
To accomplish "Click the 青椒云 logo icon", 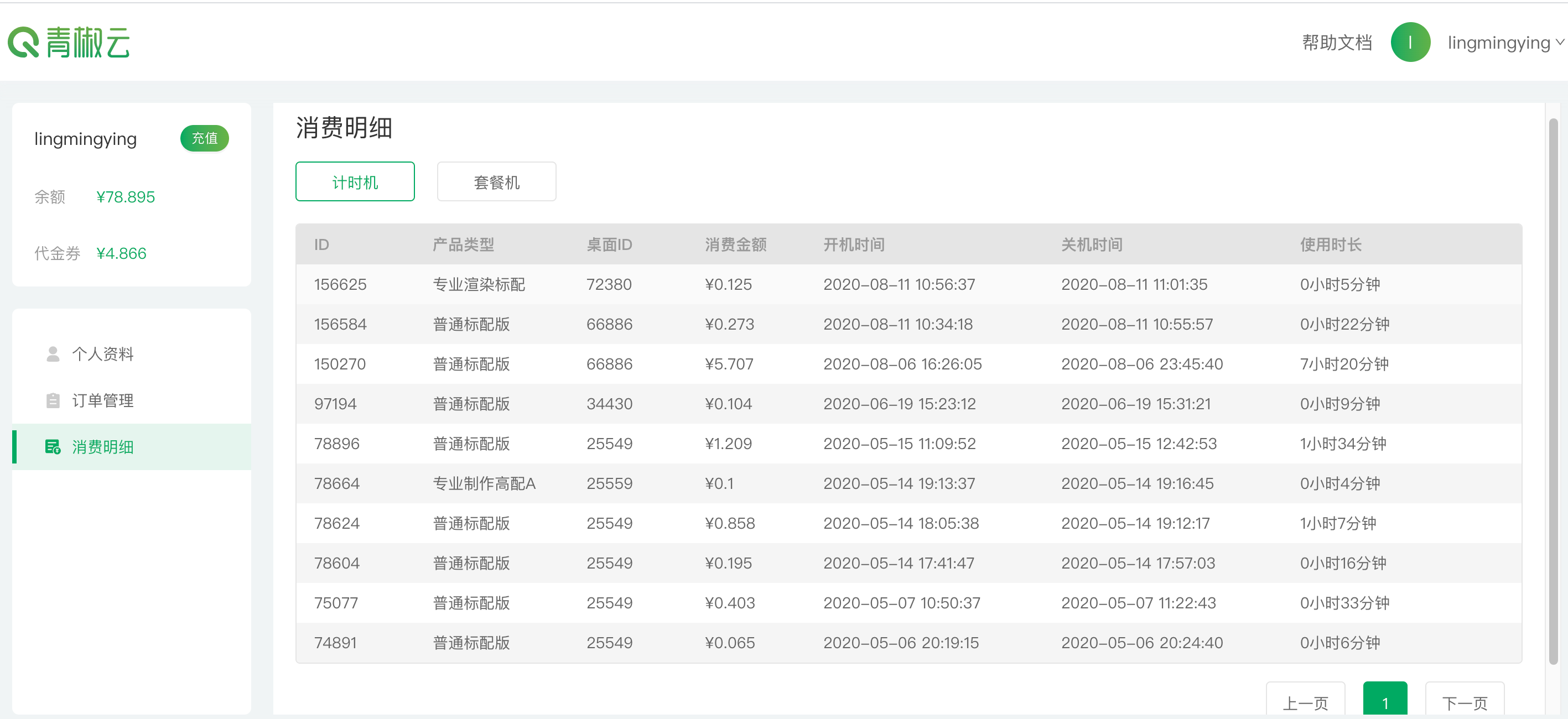I will (x=23, y=43).
